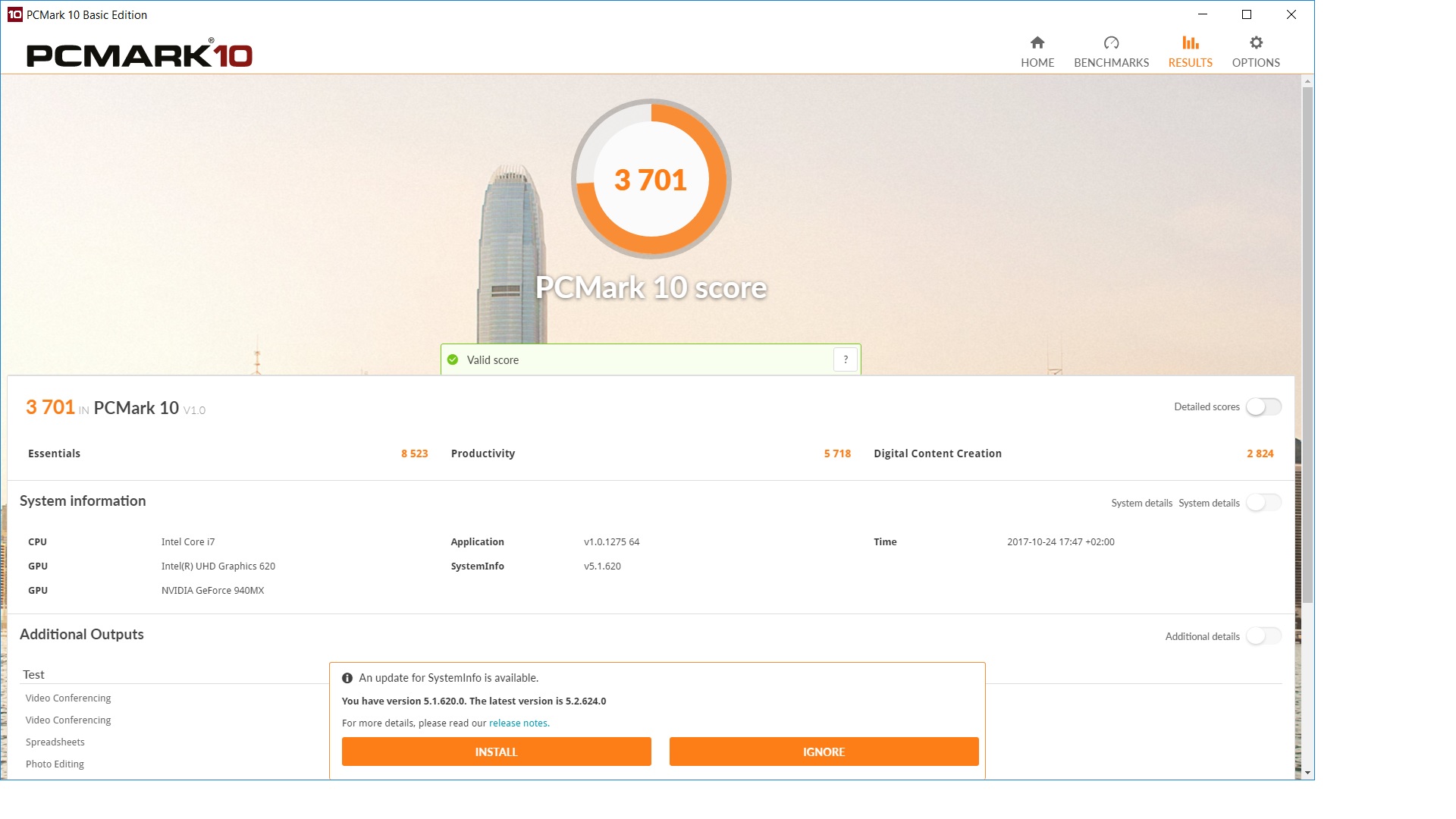Viewport: 1456px width, 819px height.
Task: Click Digital Content Creation score 2 824
Action: coord(1260,453)
